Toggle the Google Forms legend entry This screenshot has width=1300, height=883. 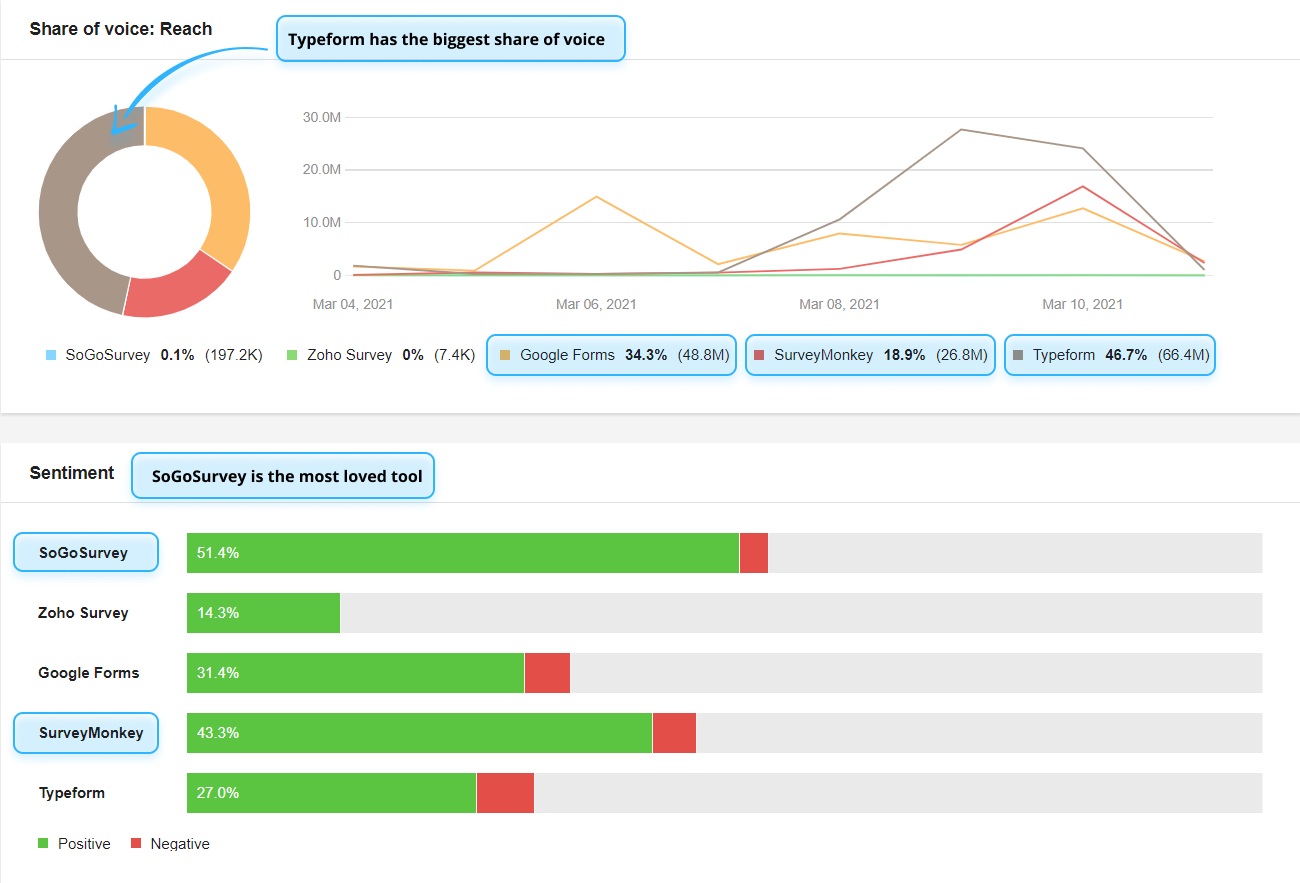tap(611, 355)
